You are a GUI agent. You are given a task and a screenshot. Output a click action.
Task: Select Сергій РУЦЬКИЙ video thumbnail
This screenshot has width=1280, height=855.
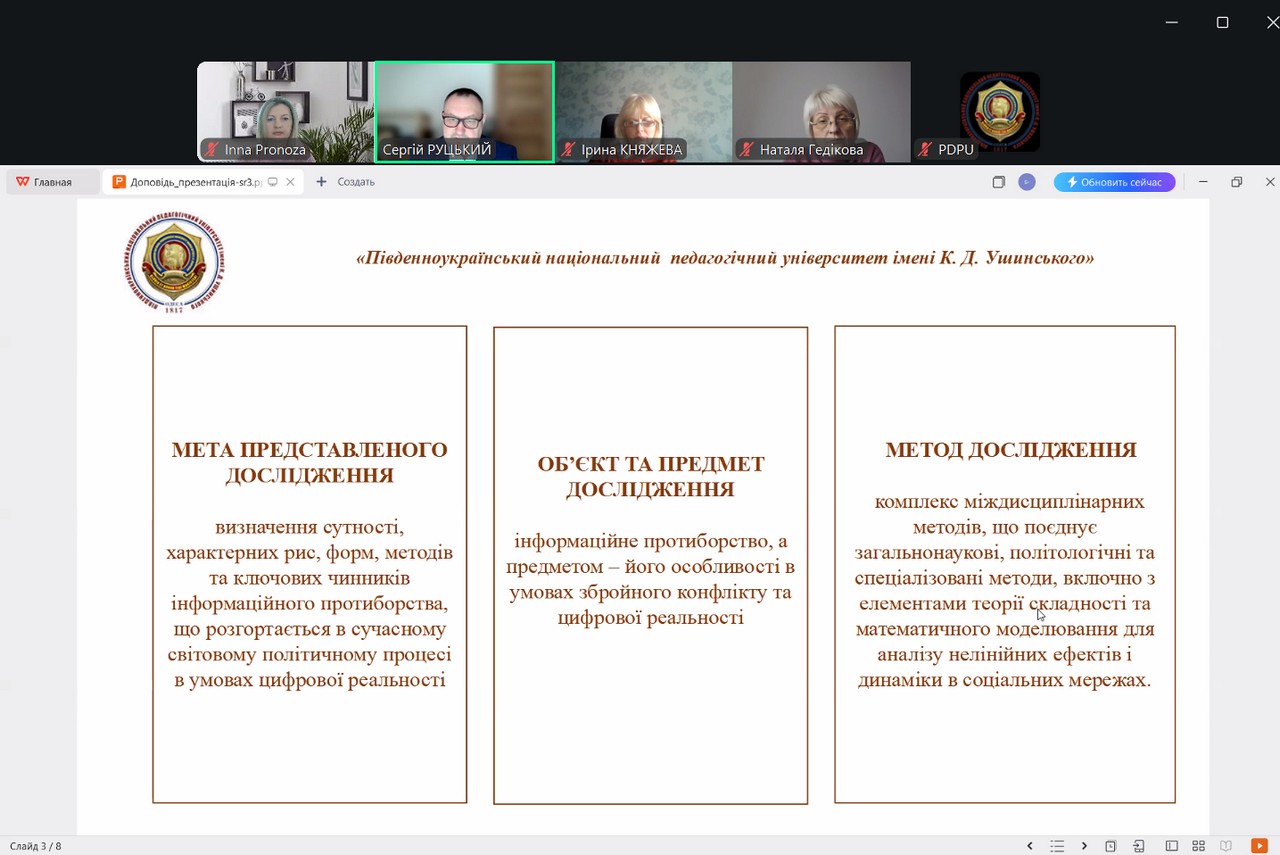[464, 111]
